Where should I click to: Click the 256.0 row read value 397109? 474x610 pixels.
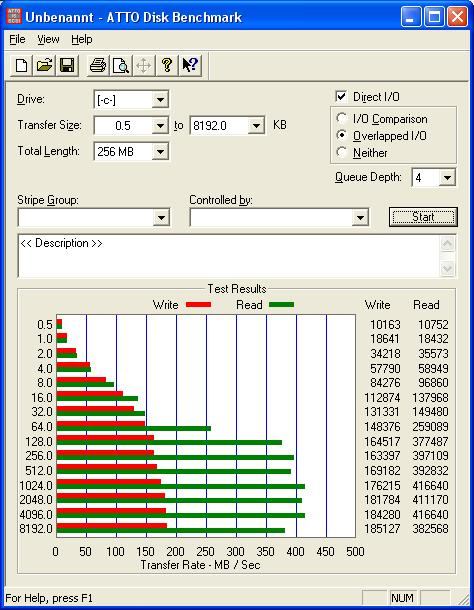coord(430,455)
